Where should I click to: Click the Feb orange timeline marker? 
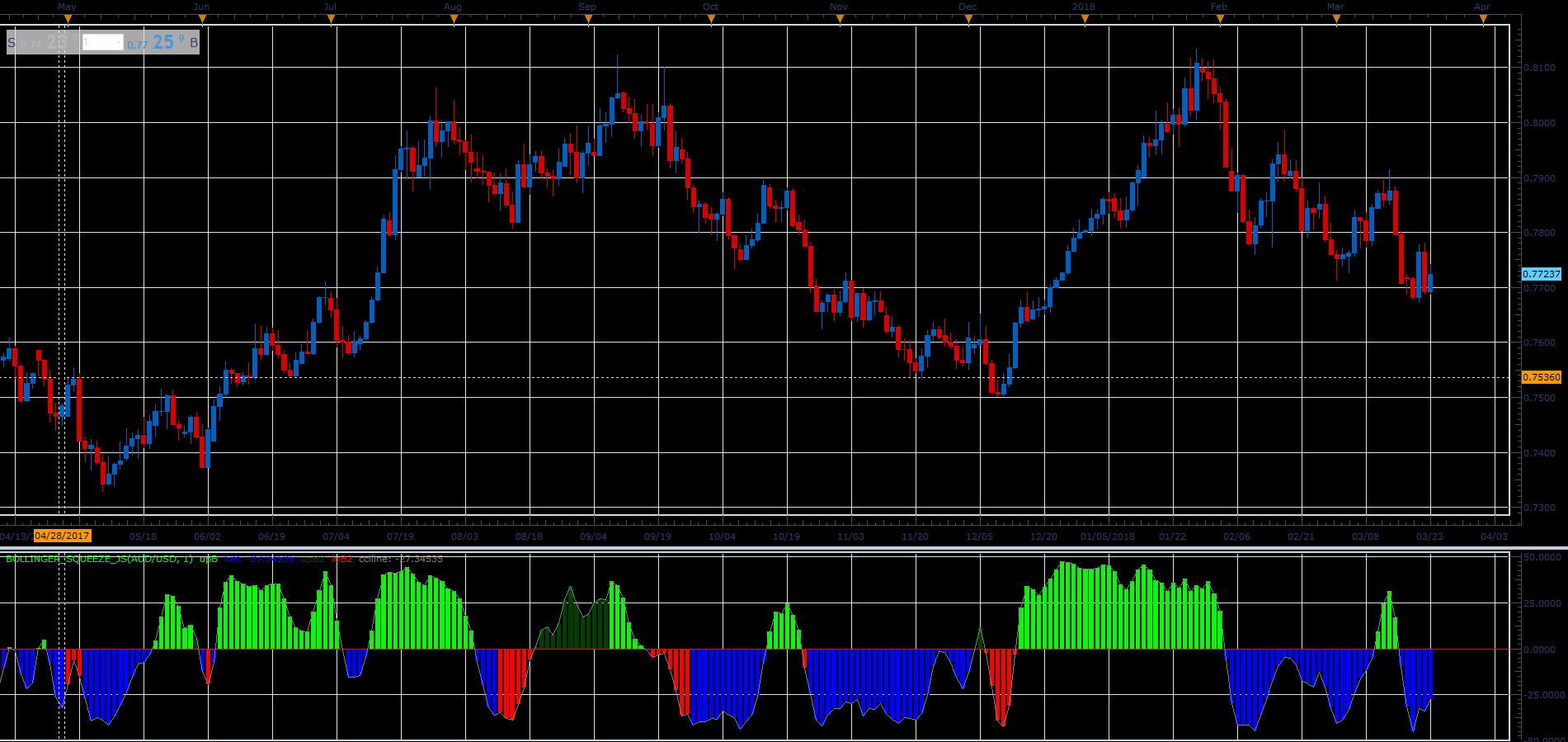1220,18
